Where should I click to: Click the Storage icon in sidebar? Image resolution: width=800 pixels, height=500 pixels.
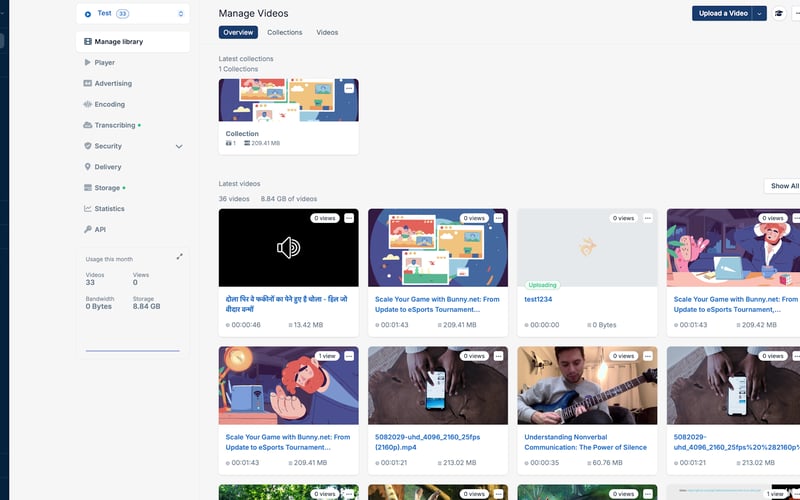tap(88, 188)
